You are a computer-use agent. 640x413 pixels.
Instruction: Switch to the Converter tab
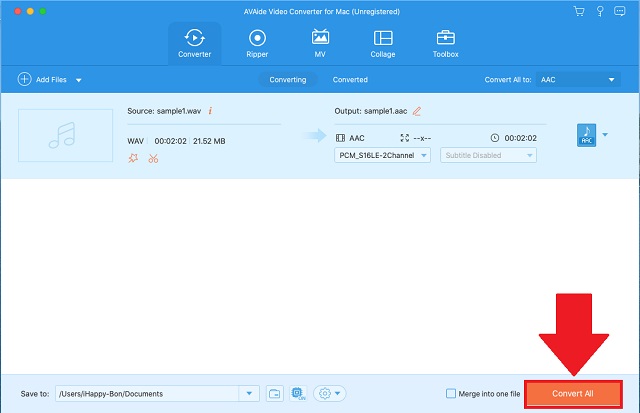[195, 43]
